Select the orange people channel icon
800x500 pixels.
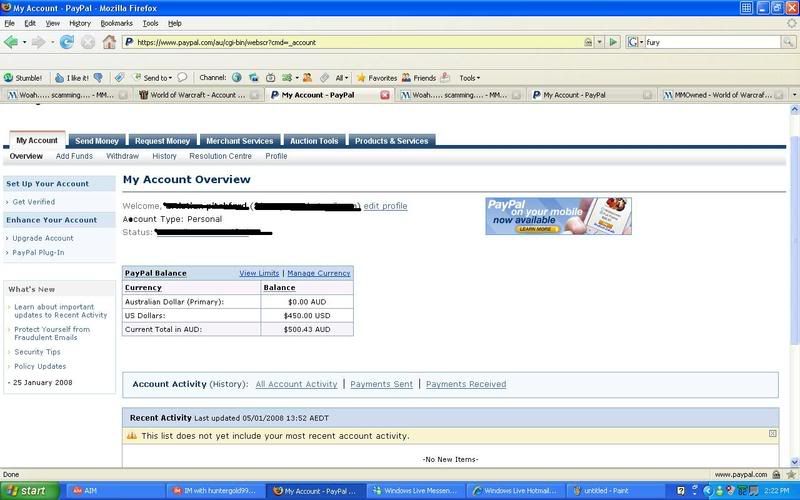tap(307, 78)
